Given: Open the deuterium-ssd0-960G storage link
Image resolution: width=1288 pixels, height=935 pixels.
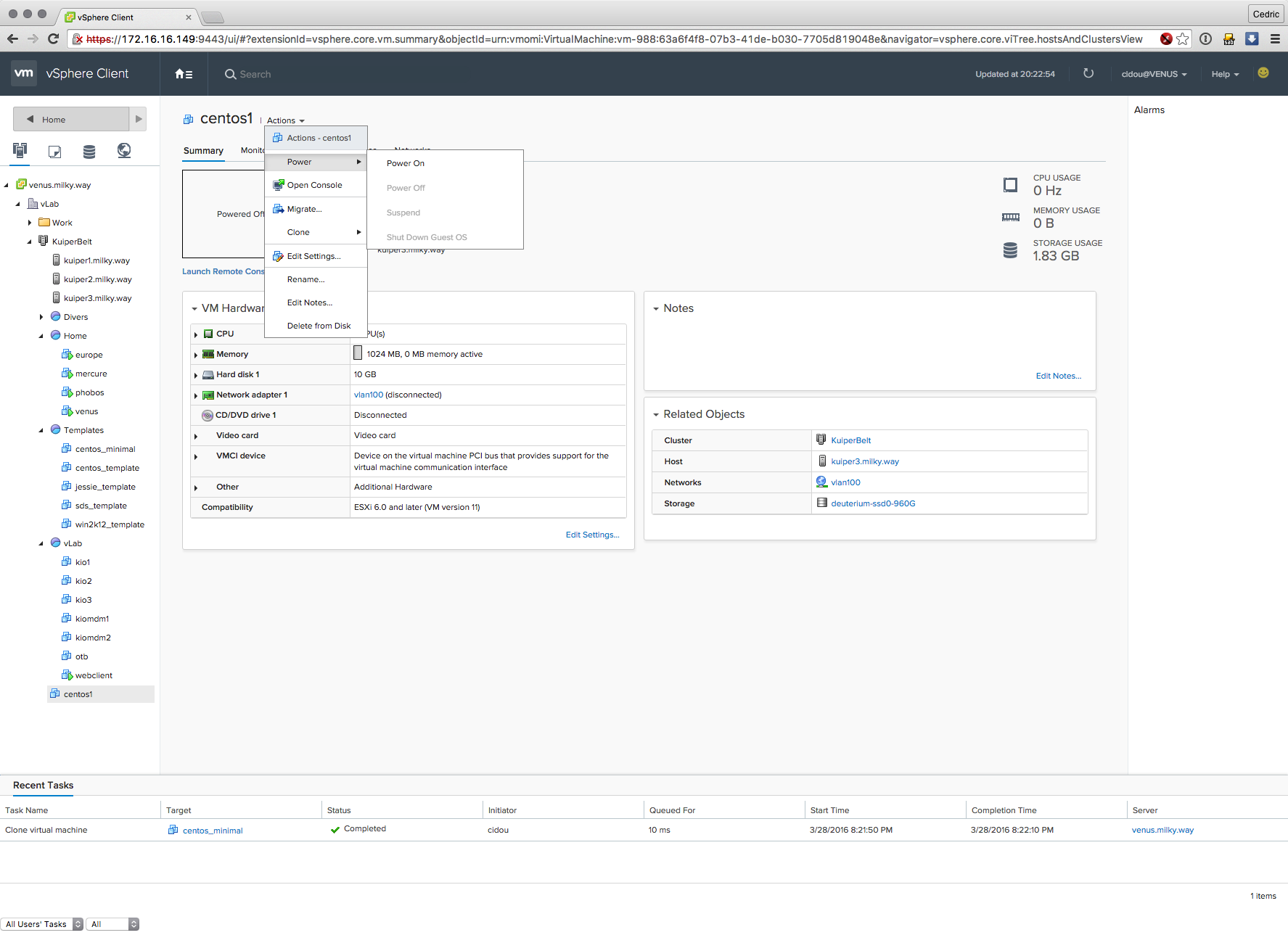Looking at the screenshot, I should pyautogui.click(x=873, y=503).
